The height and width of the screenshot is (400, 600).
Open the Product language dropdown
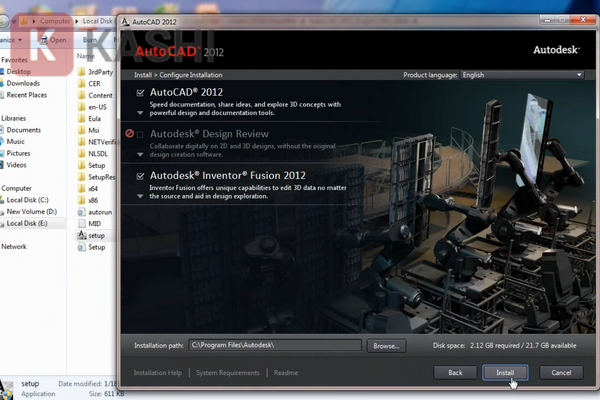point(522,75)
